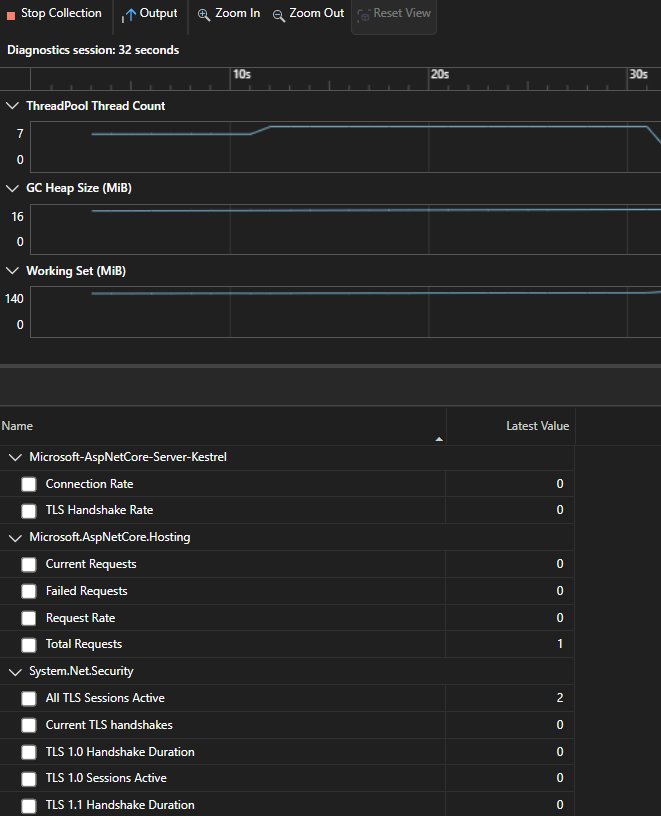661x816 pixels.
Task: Click the ThreadPool Thread Count graph area
Action: coord(346,147)
